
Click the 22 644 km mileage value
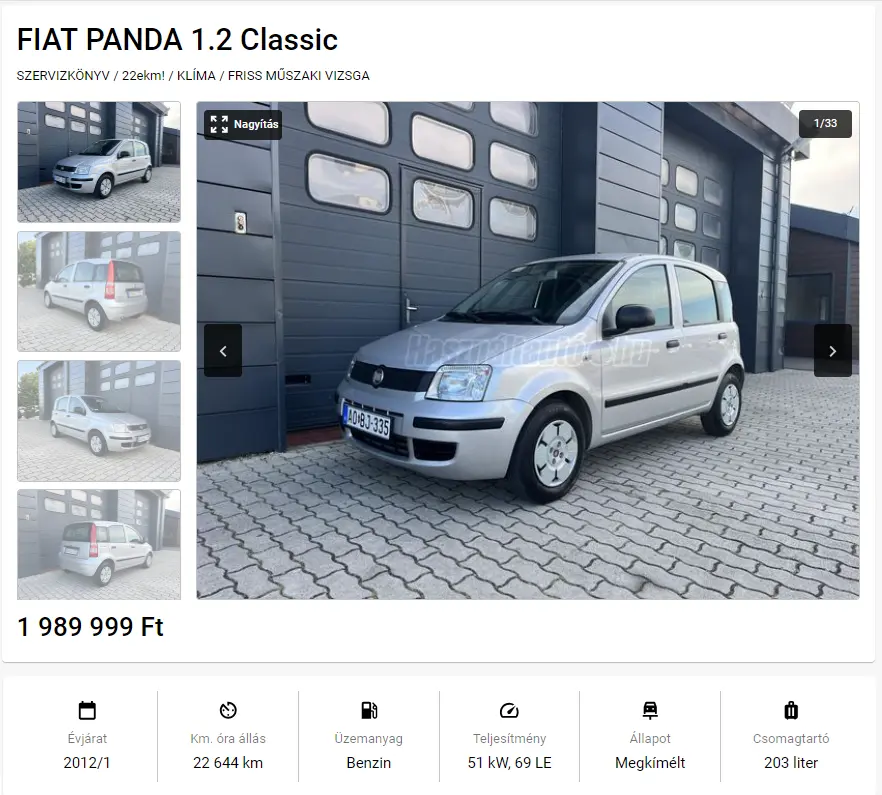click(x=228, y=763)
